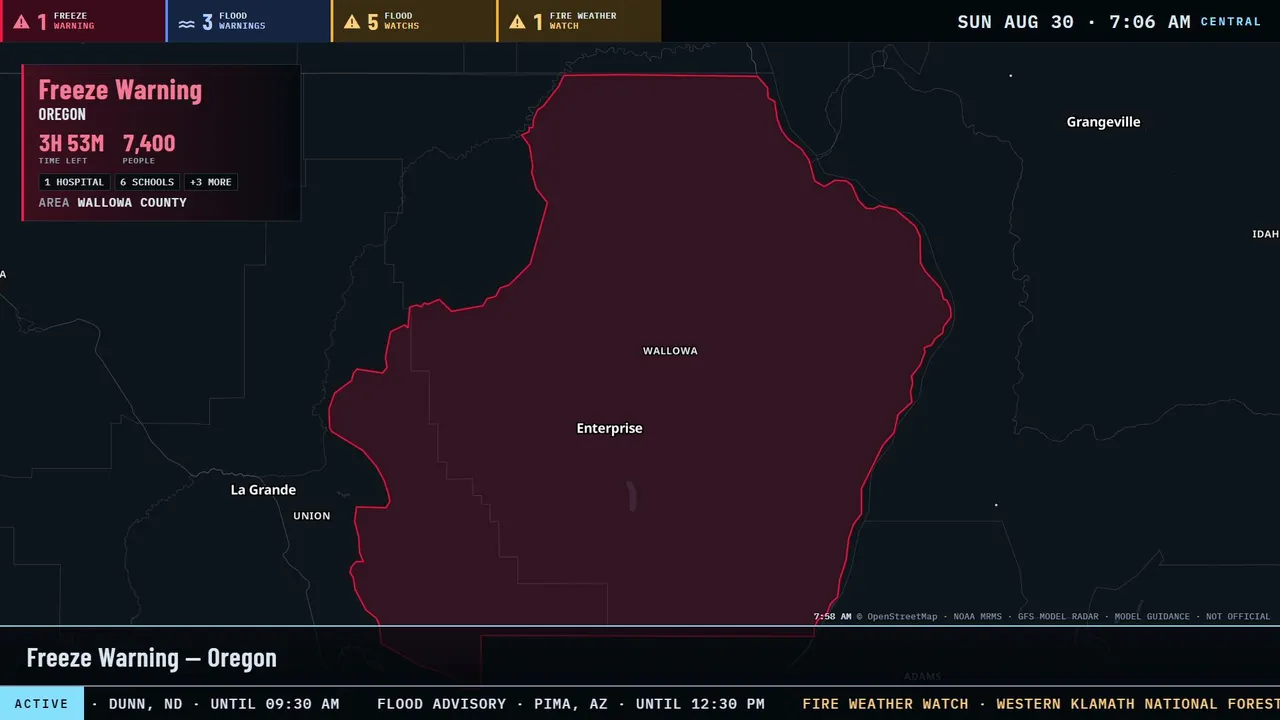Screen dimensions: 1280x720
Task: Click the 1 Hospital tag
Action: (x=74, y=182)
